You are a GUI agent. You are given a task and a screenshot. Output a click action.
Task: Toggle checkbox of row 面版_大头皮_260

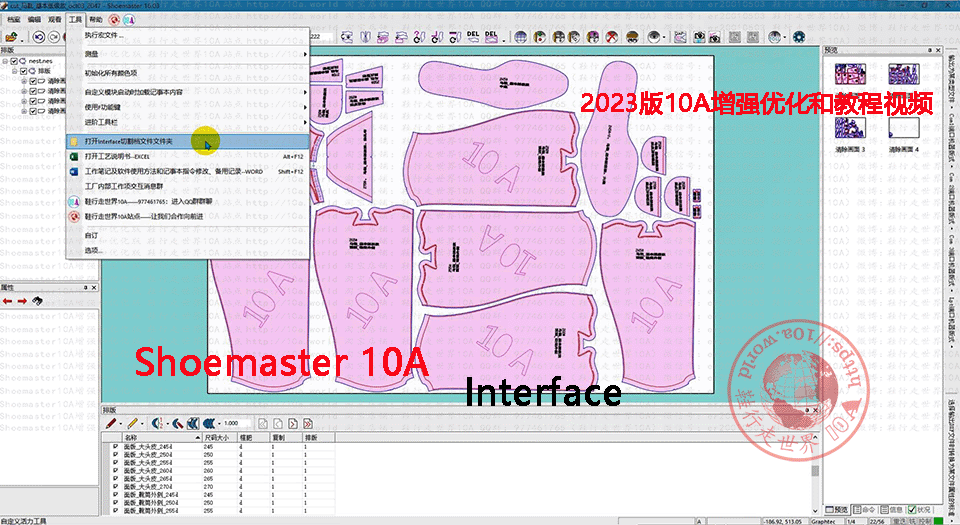115,471
